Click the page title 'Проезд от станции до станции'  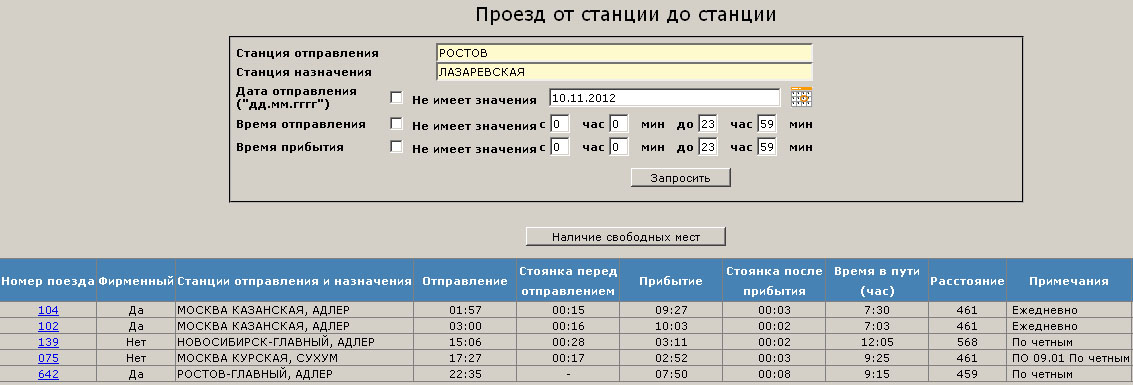[x=626, y=14]
